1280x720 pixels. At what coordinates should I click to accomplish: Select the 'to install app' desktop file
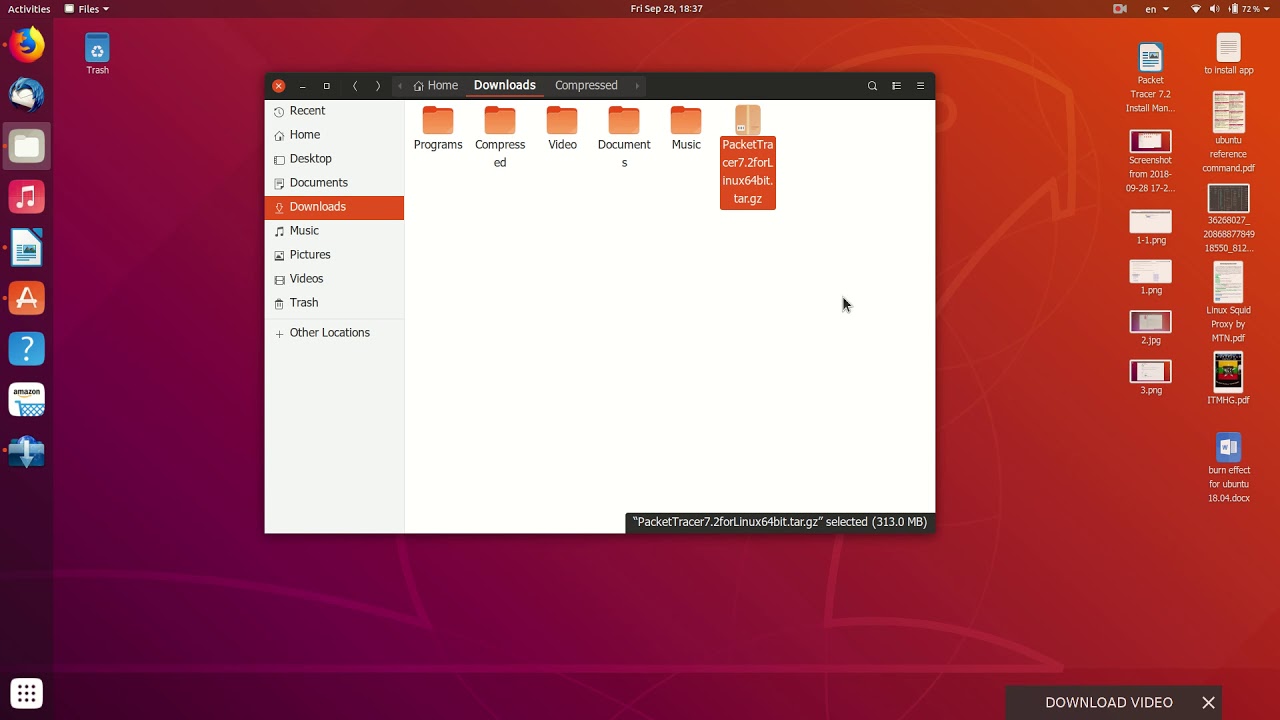coord(1229,54)
